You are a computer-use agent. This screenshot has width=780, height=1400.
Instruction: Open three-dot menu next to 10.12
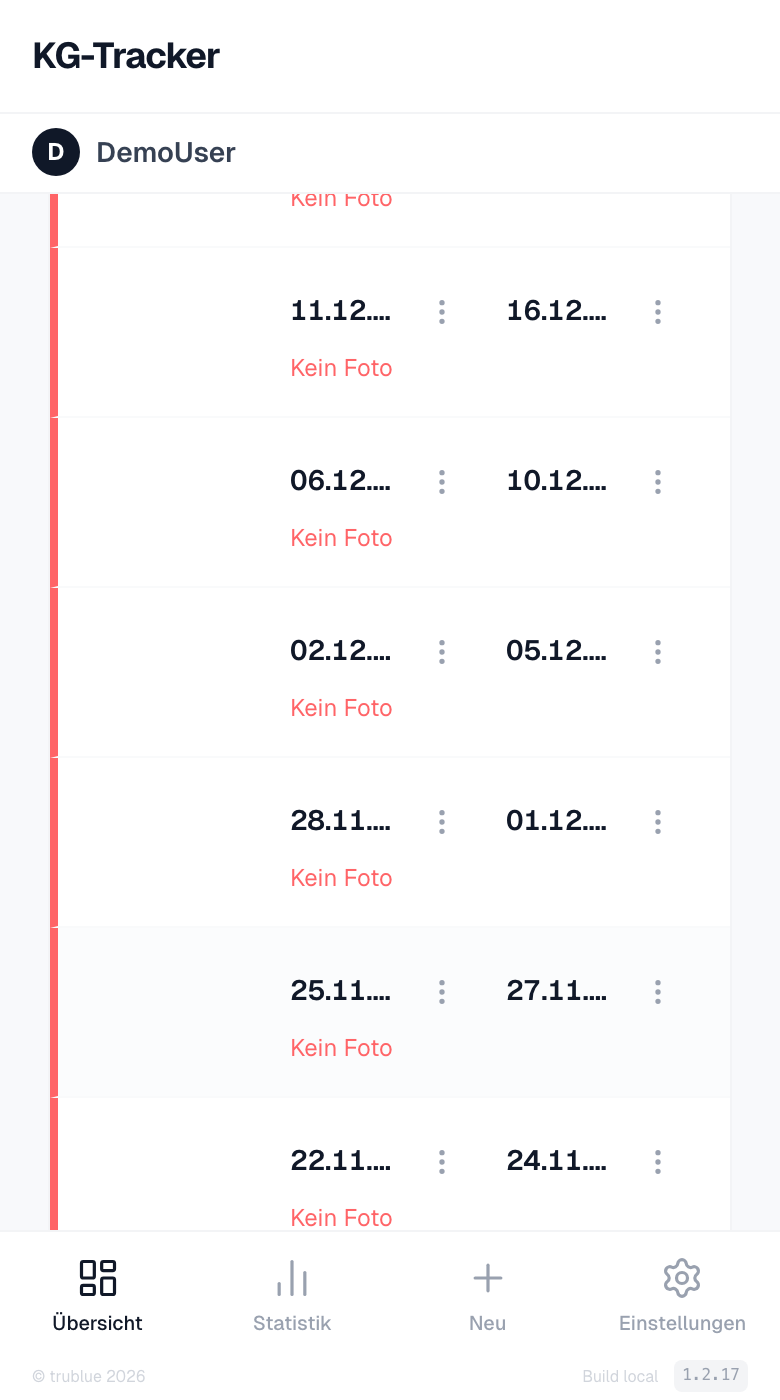[657, 482]
